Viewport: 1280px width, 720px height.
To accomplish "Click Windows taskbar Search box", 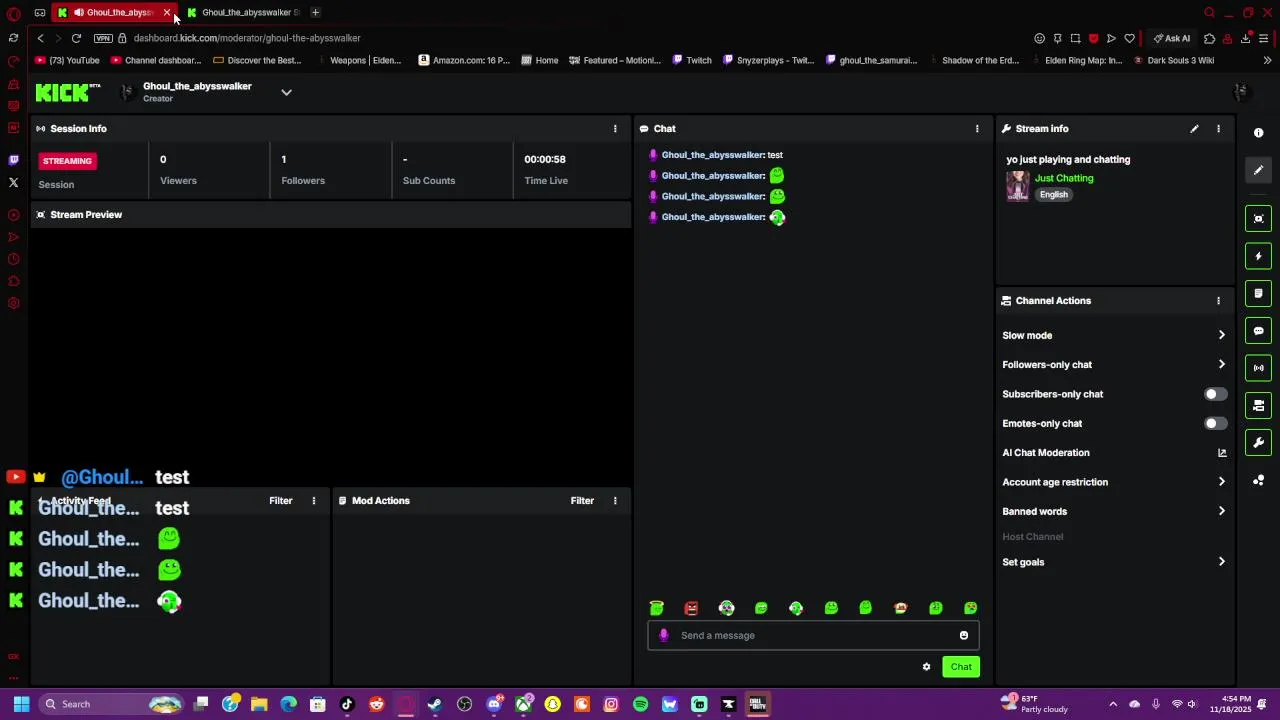I will (x=110, y=704).
